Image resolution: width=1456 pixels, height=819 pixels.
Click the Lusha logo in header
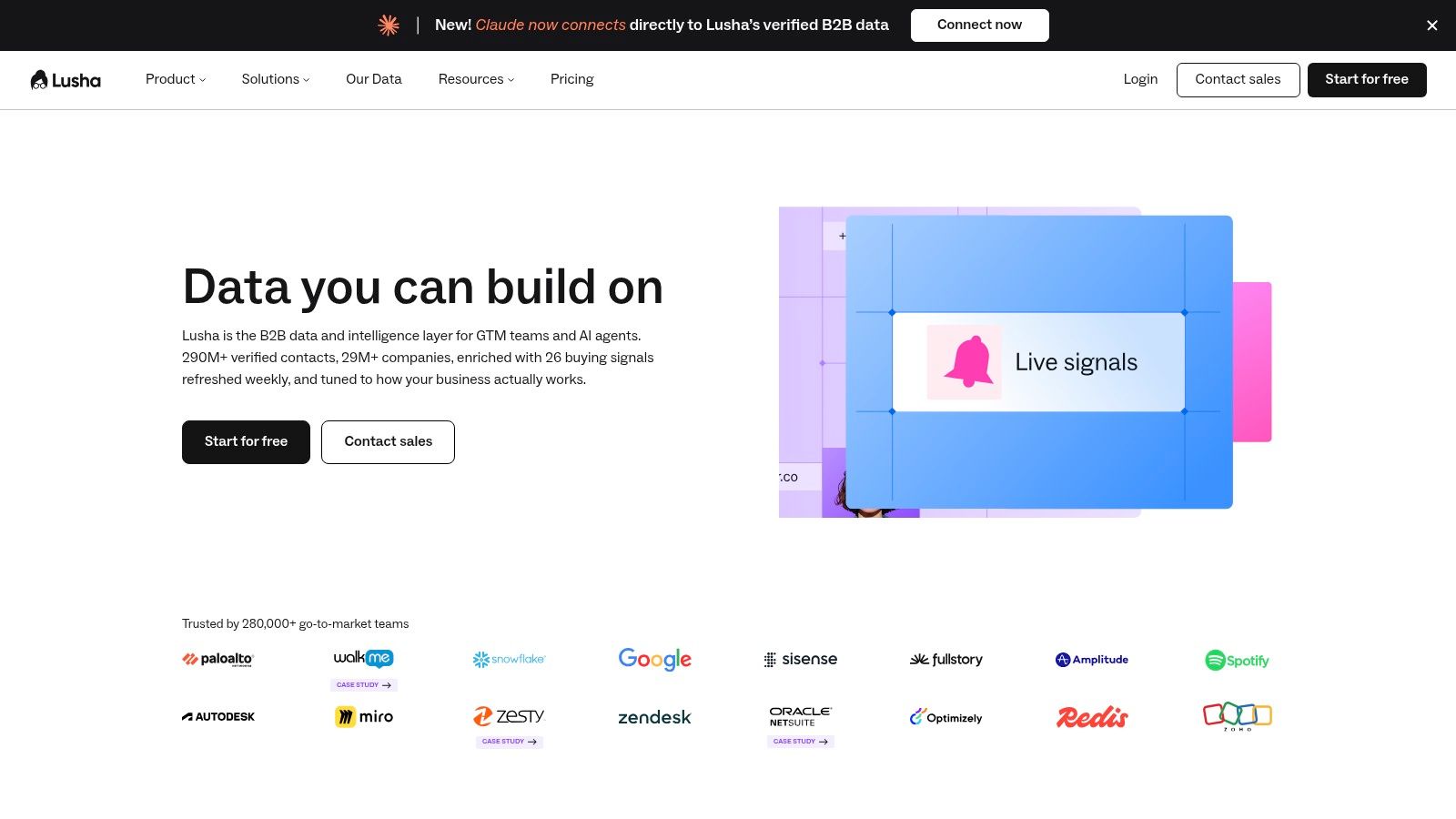66,80
